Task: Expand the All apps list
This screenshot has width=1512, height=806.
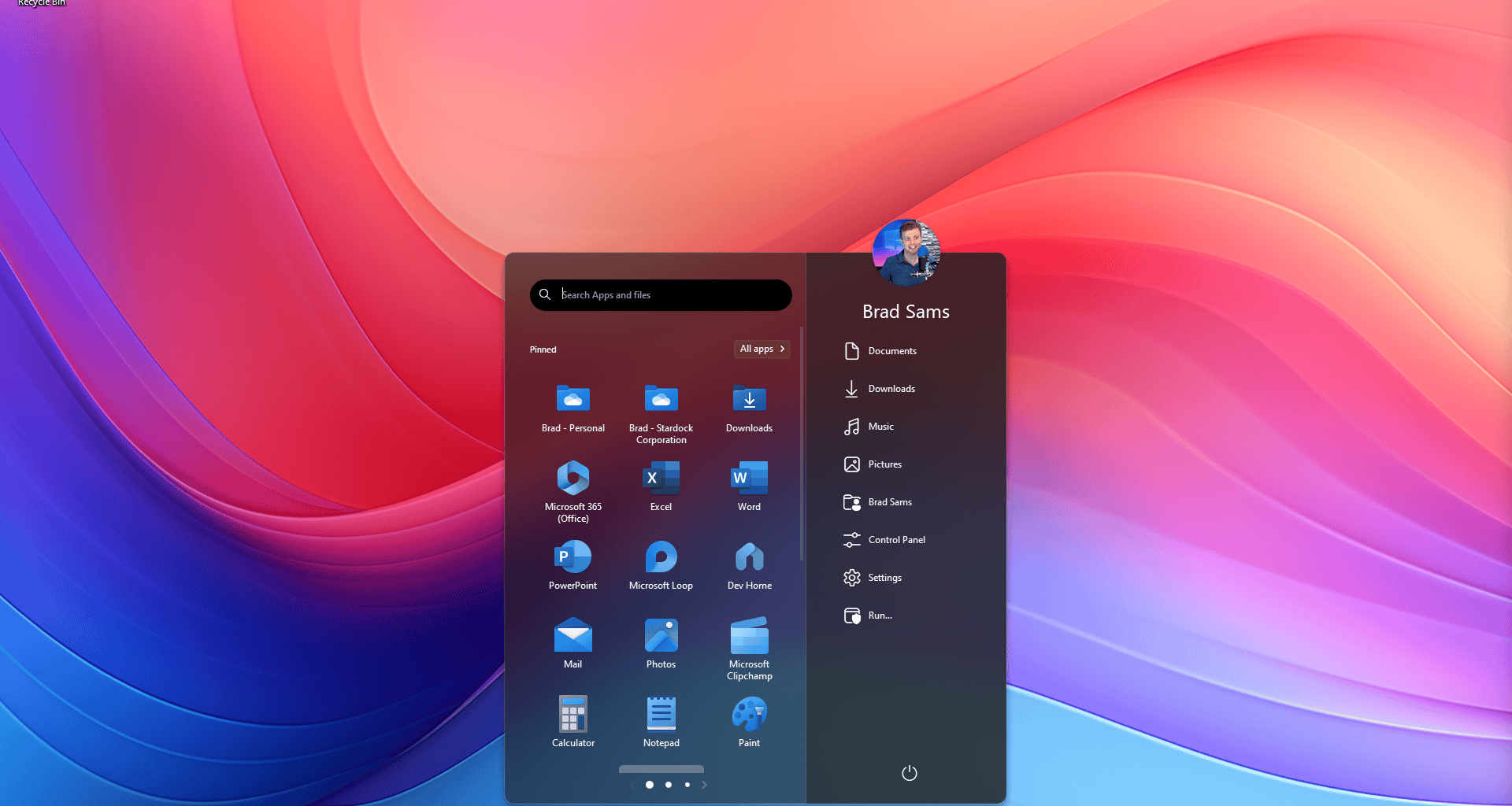Action: [762, 349]
